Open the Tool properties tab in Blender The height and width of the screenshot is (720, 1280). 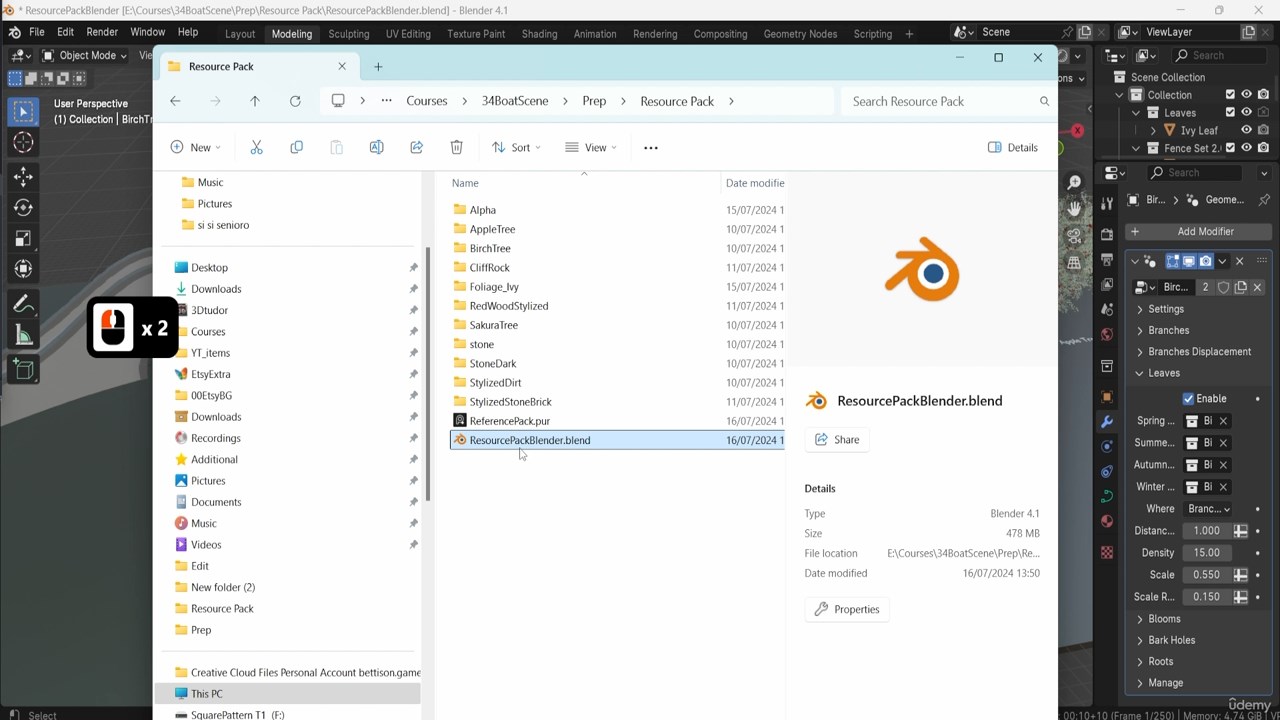click(x=1106, y=203)
